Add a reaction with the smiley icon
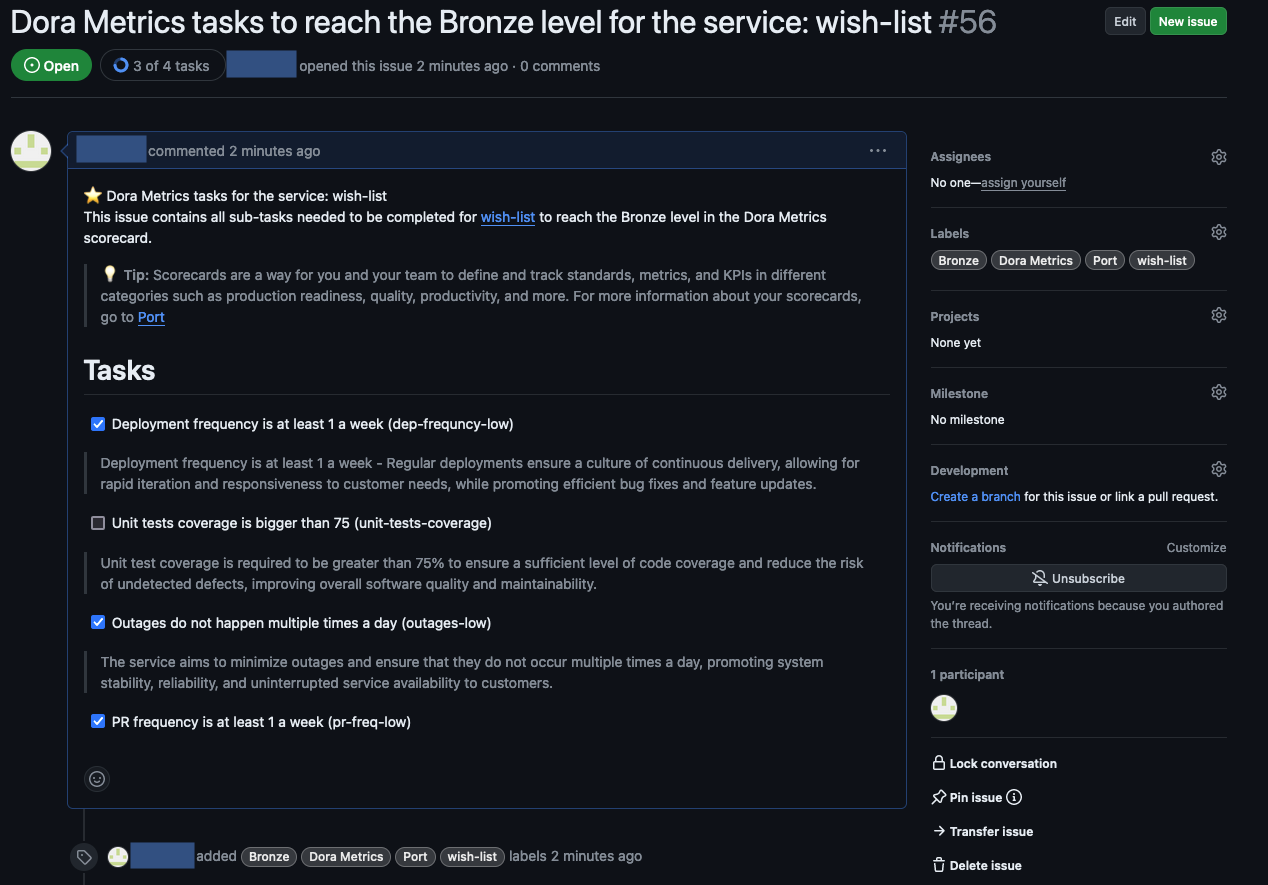The width and height of the screenshot is (1268, 885). tap(97, 778)
